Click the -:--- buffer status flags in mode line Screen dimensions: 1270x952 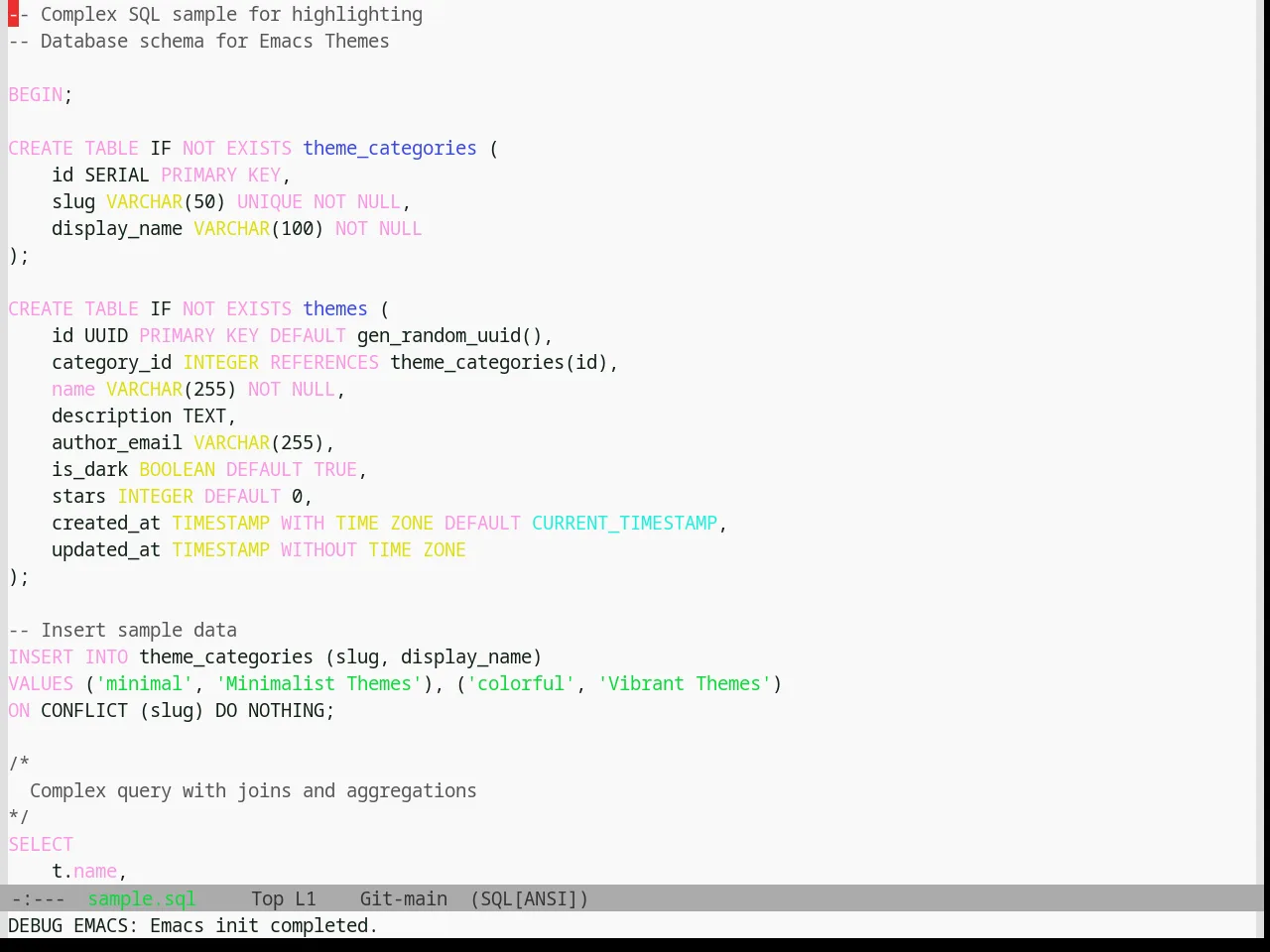(x=38, y=898)
